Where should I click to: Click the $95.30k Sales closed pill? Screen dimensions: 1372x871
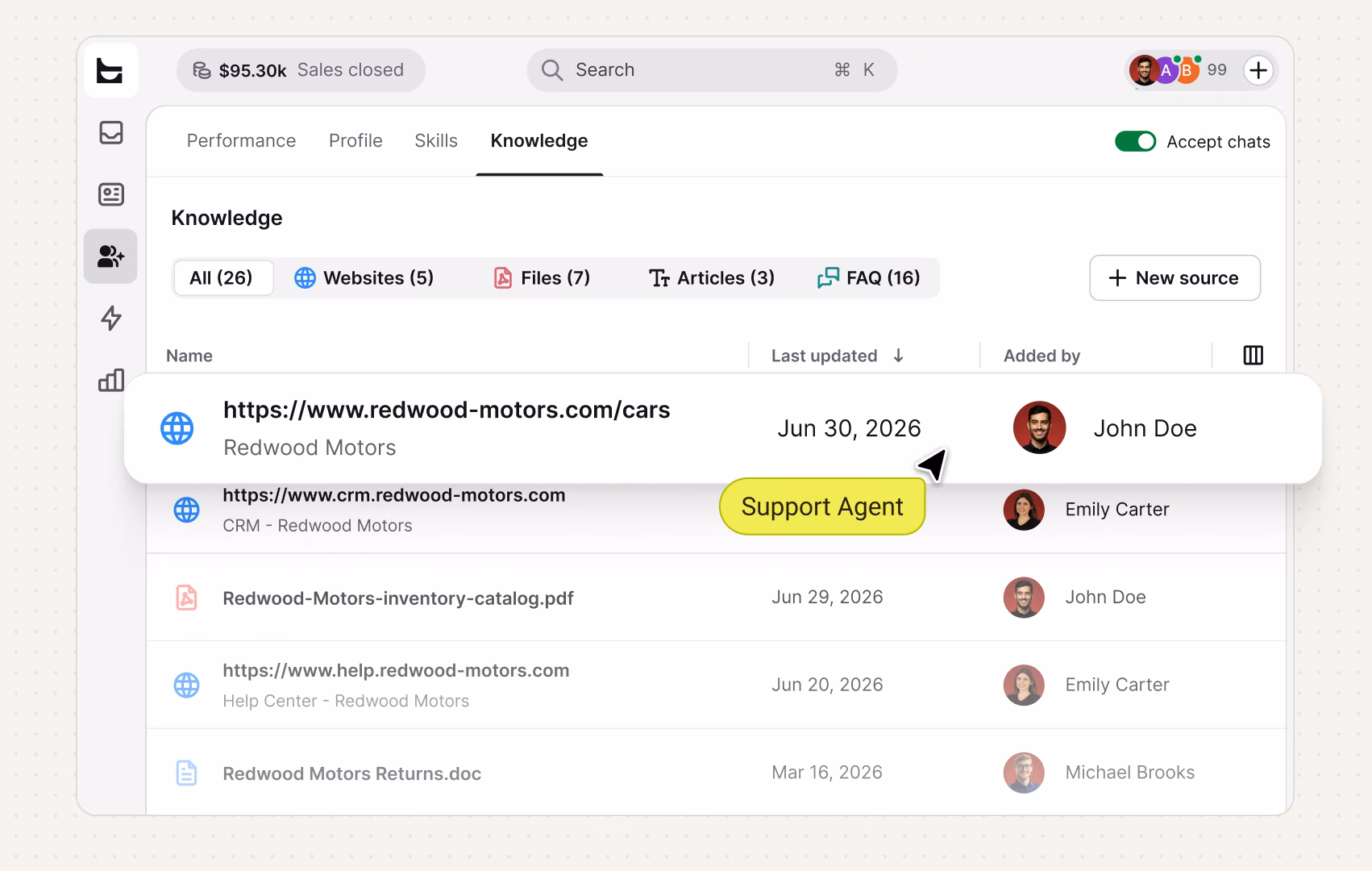coord(301,70)
